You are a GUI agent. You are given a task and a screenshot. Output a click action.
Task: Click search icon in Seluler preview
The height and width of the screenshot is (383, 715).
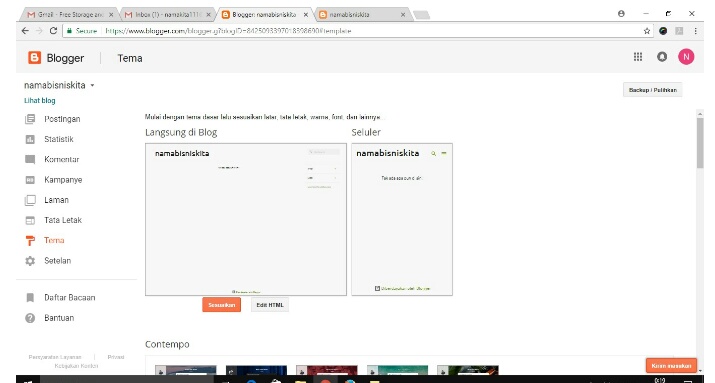pyautogui.click(x=433, y=154)
